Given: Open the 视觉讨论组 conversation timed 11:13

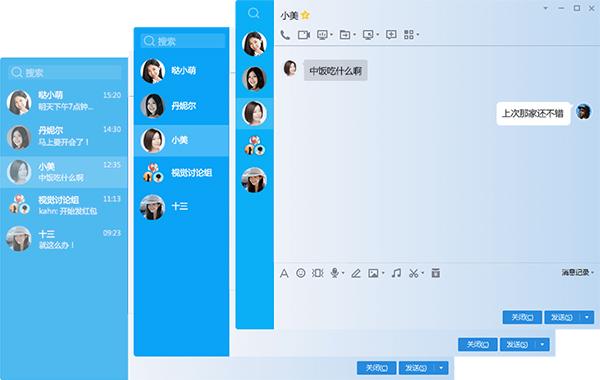Looking at the screenshot, I should [x=64, y=204].
